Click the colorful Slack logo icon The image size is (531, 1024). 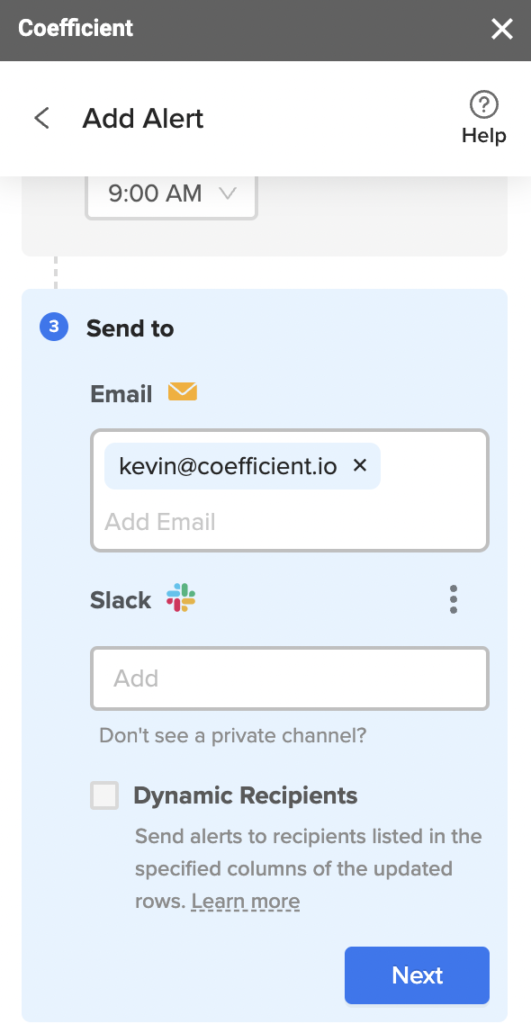pyautogui.click(x=181, y=598)
